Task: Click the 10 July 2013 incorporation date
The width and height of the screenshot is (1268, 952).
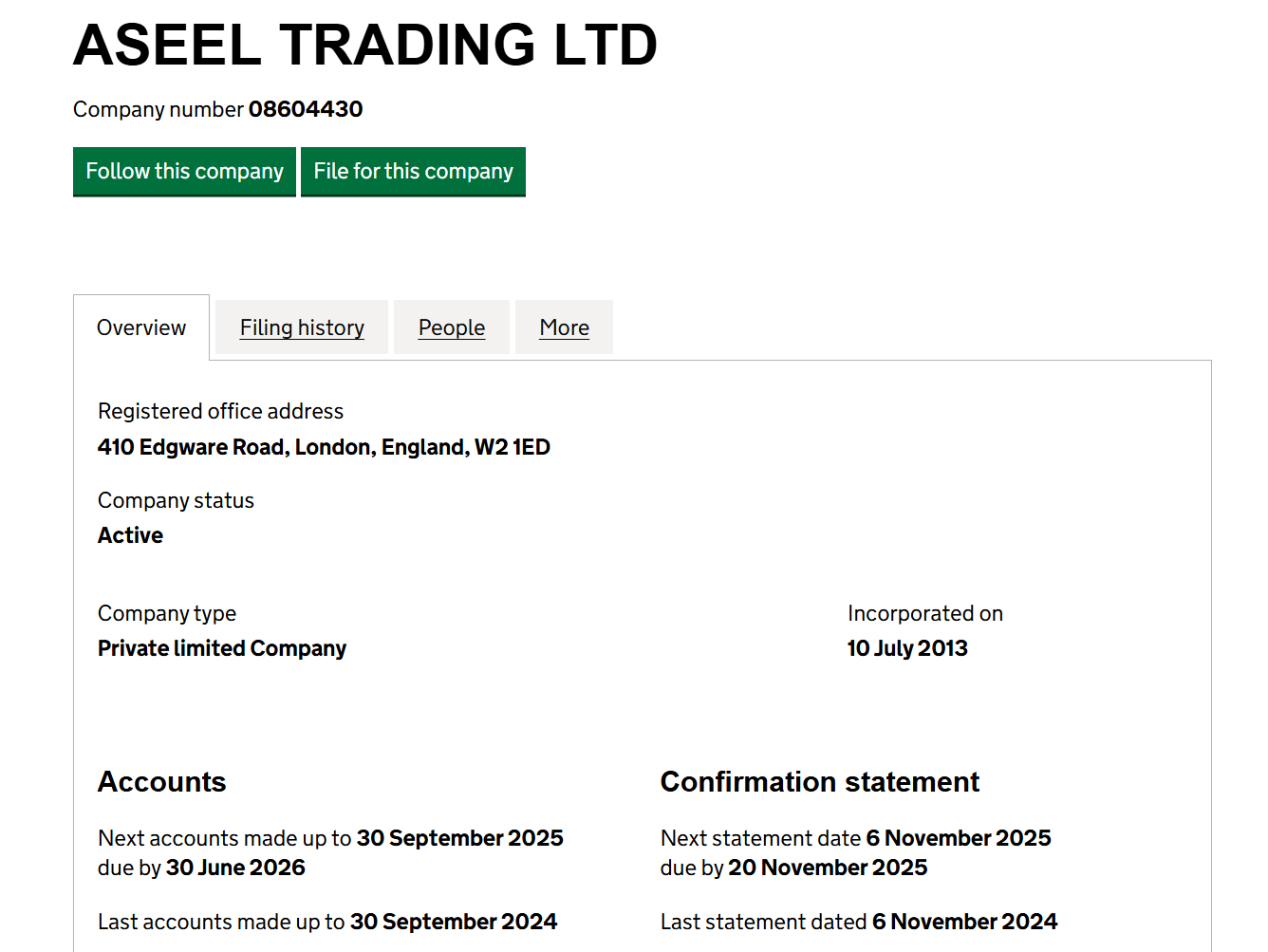Action: tap(907, 648)
